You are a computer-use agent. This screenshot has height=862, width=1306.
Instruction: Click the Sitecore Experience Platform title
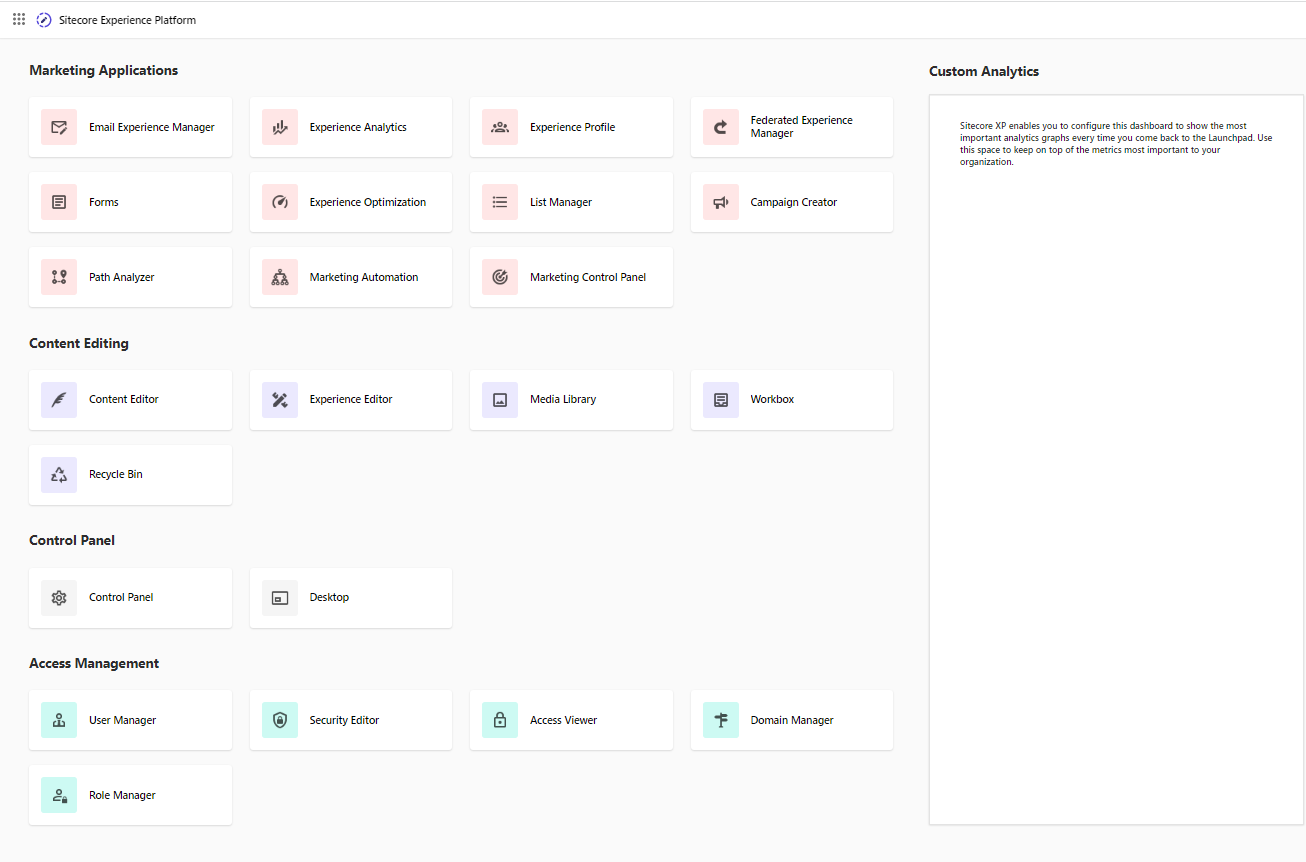pos(127,20)
